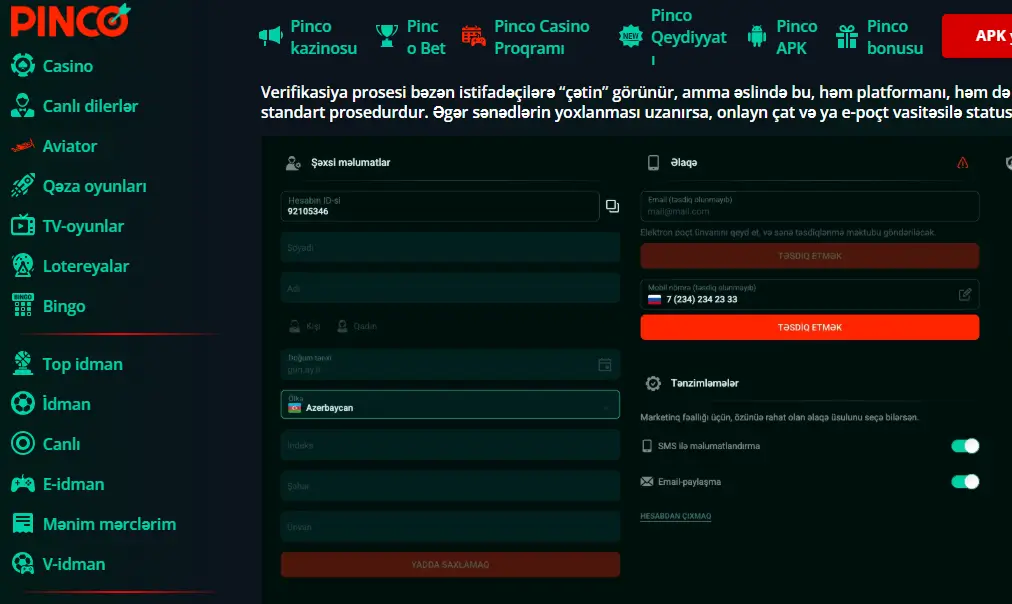Open Pinco APK menu item

pos(782,37)
